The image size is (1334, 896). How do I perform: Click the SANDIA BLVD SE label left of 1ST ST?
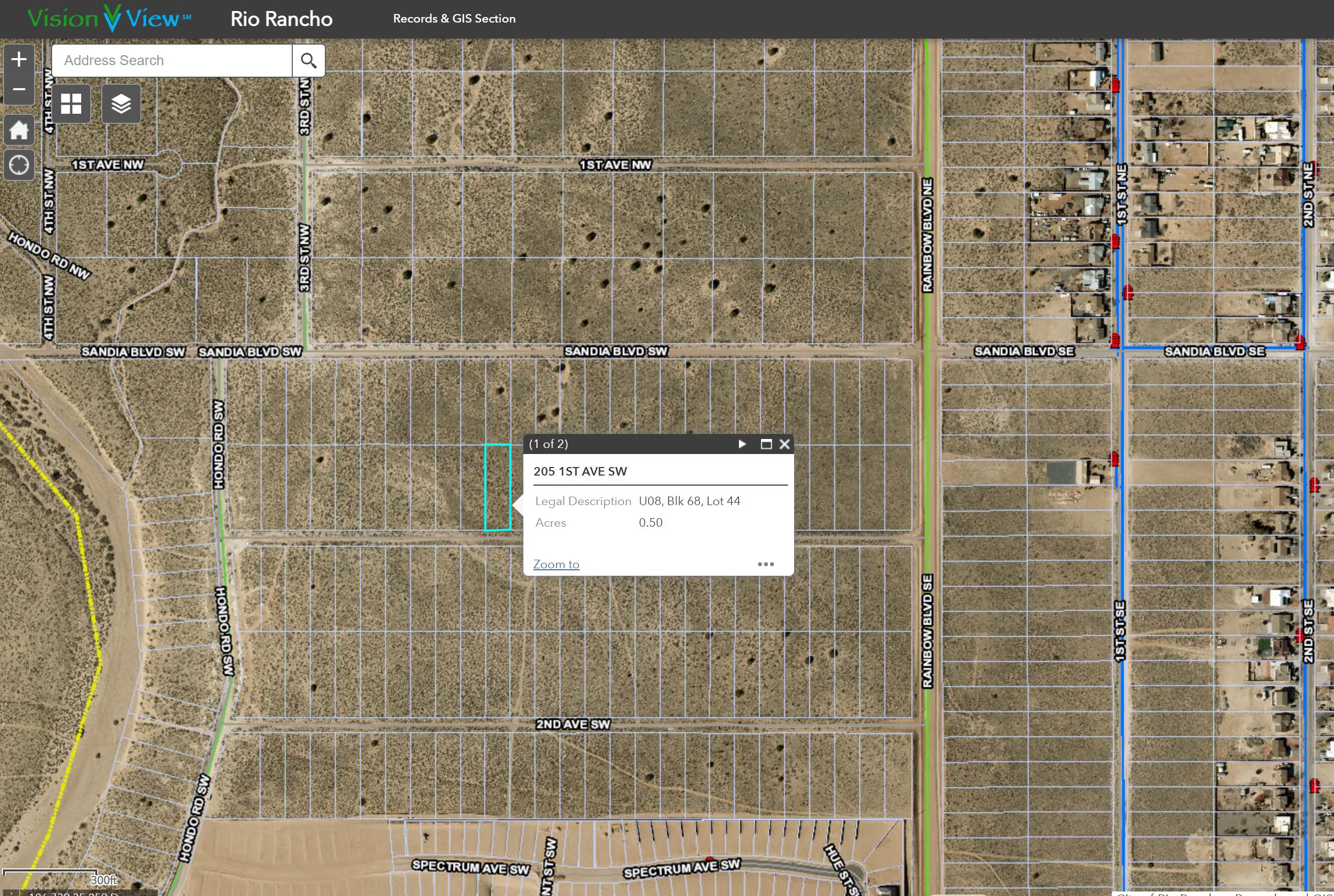(x=1024, y=351)
